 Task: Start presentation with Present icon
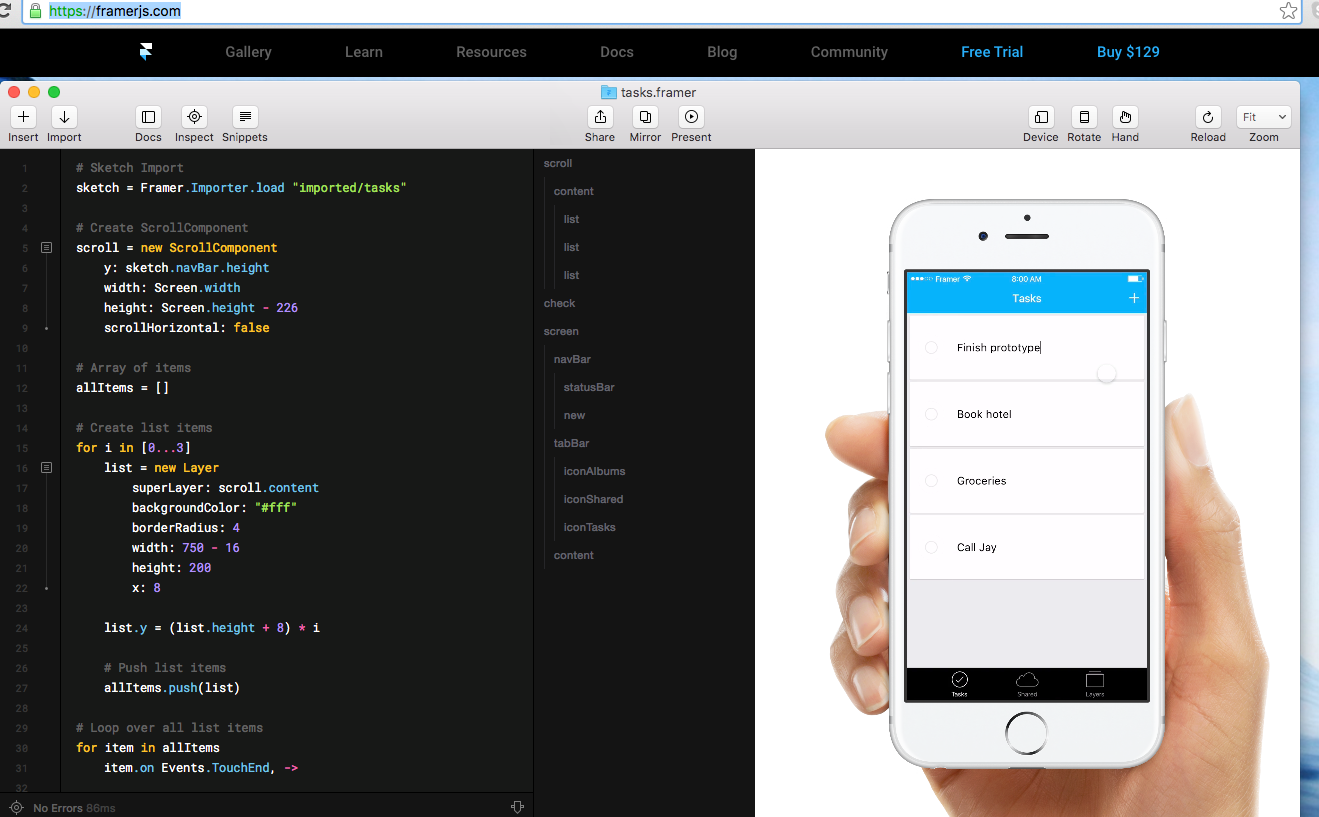tap(691, 117)
